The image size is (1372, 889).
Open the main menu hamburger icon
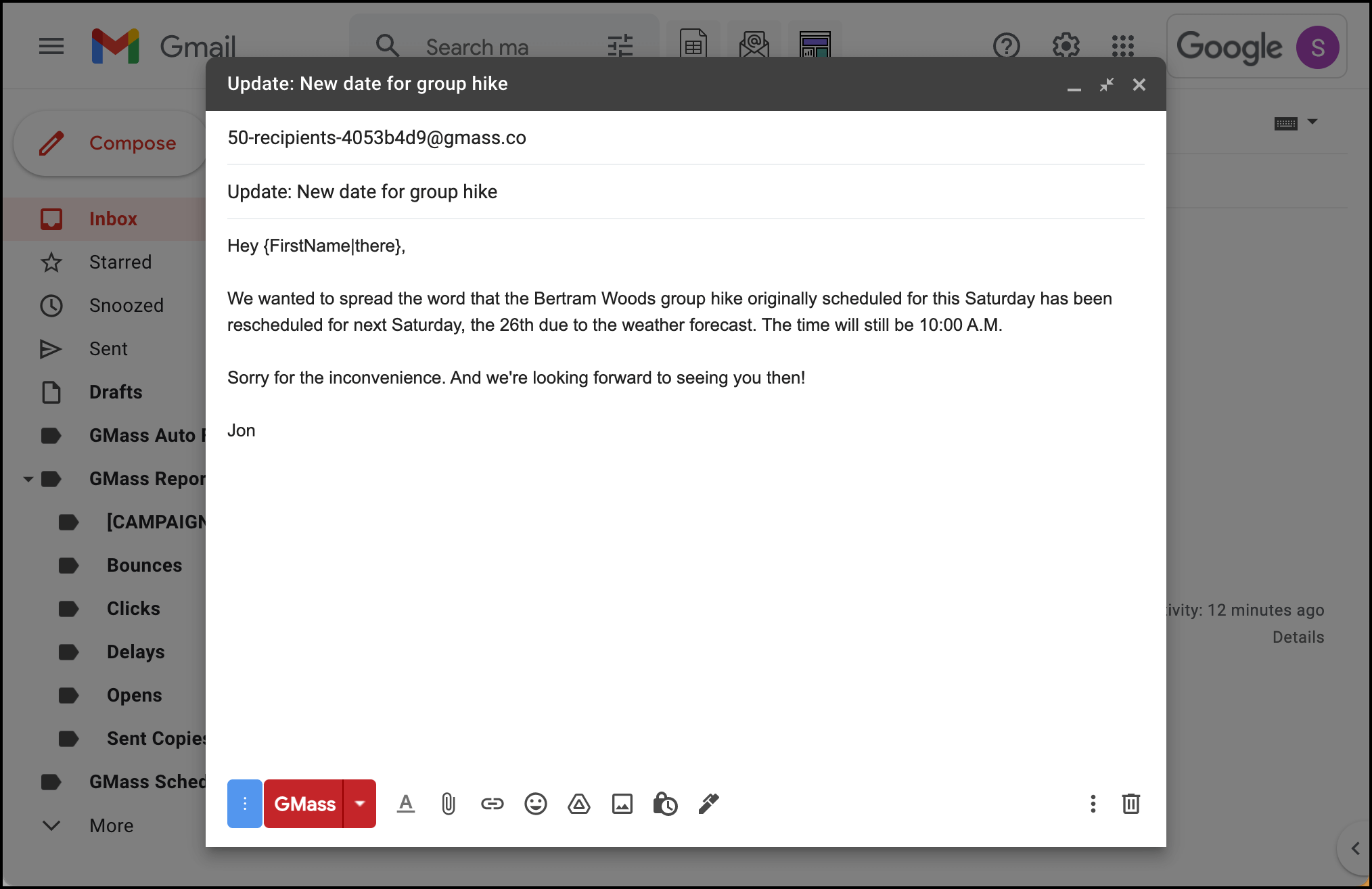51,46
